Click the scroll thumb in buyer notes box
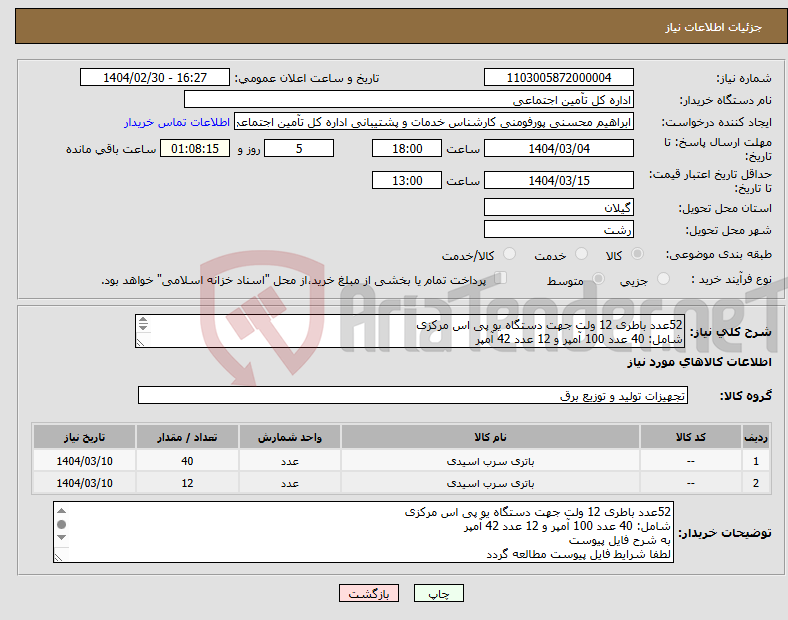This screenshot has height=620, width=788. coord(61,525)
